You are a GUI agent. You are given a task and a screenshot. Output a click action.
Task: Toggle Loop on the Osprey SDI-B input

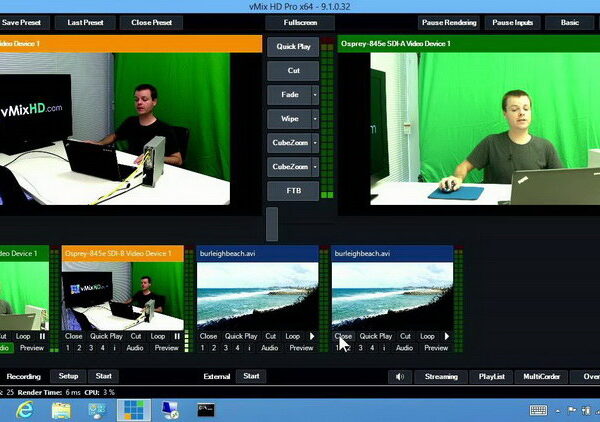158,336
